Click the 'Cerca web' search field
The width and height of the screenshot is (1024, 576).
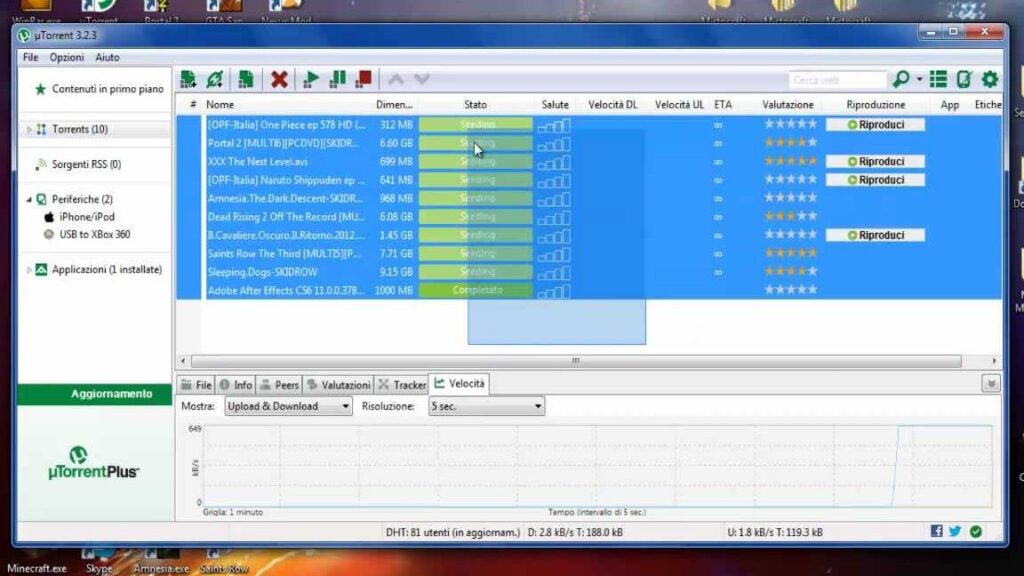coord(836,80)
